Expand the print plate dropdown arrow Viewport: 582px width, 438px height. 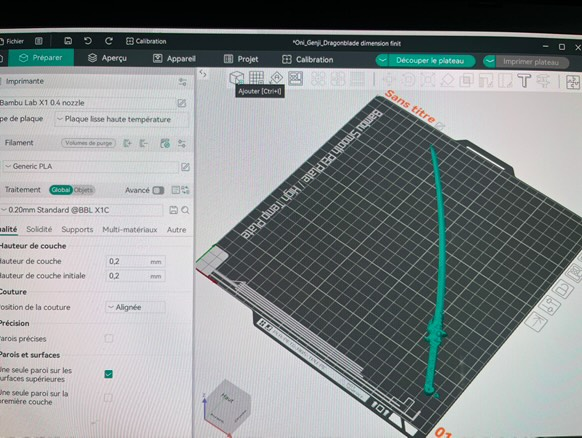pyautogui.click(x=490, y=61)
